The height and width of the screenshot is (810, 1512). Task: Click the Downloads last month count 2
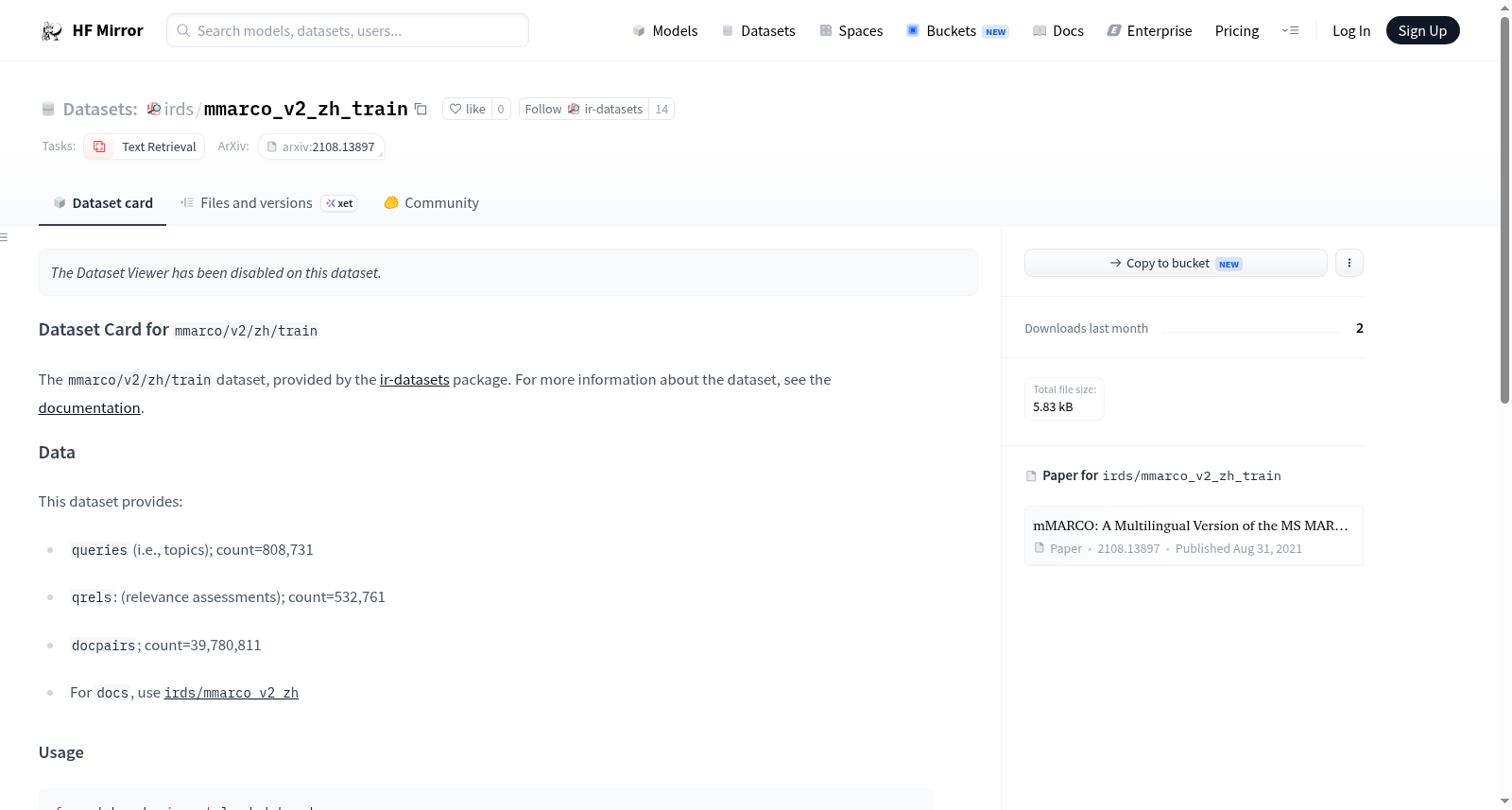1359,328
